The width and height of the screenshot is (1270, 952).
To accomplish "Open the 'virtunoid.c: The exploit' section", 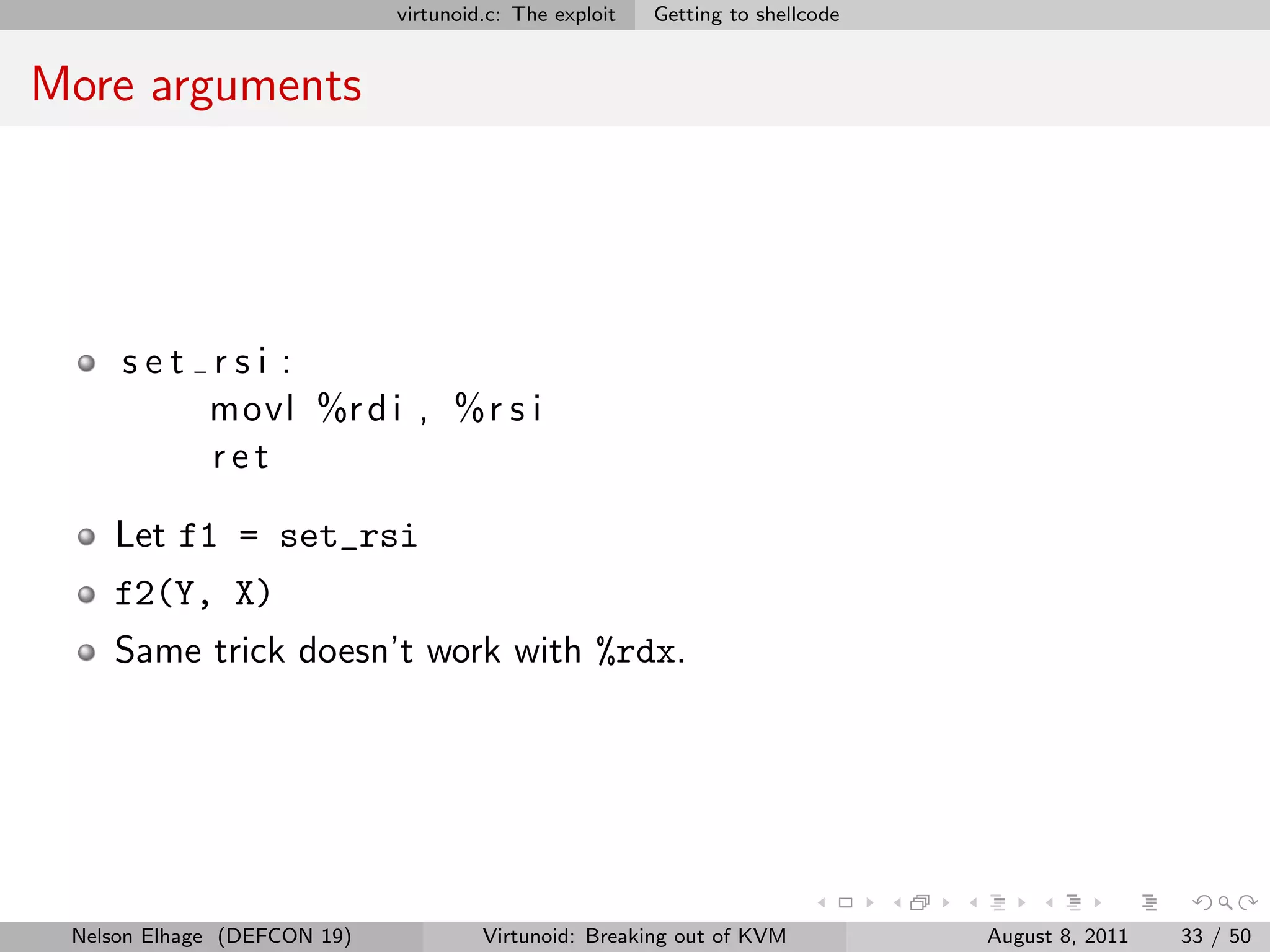I will tap(506, 14).
